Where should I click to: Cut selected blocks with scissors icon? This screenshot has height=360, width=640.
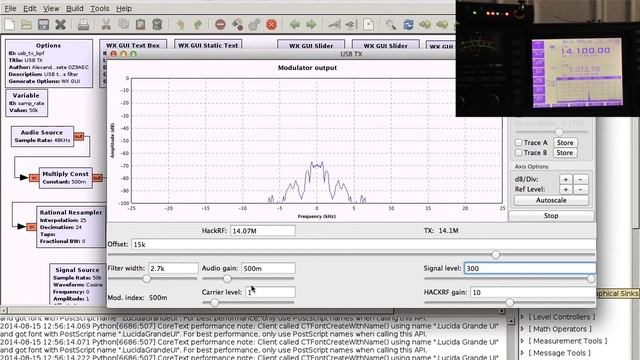pos(106,24)
